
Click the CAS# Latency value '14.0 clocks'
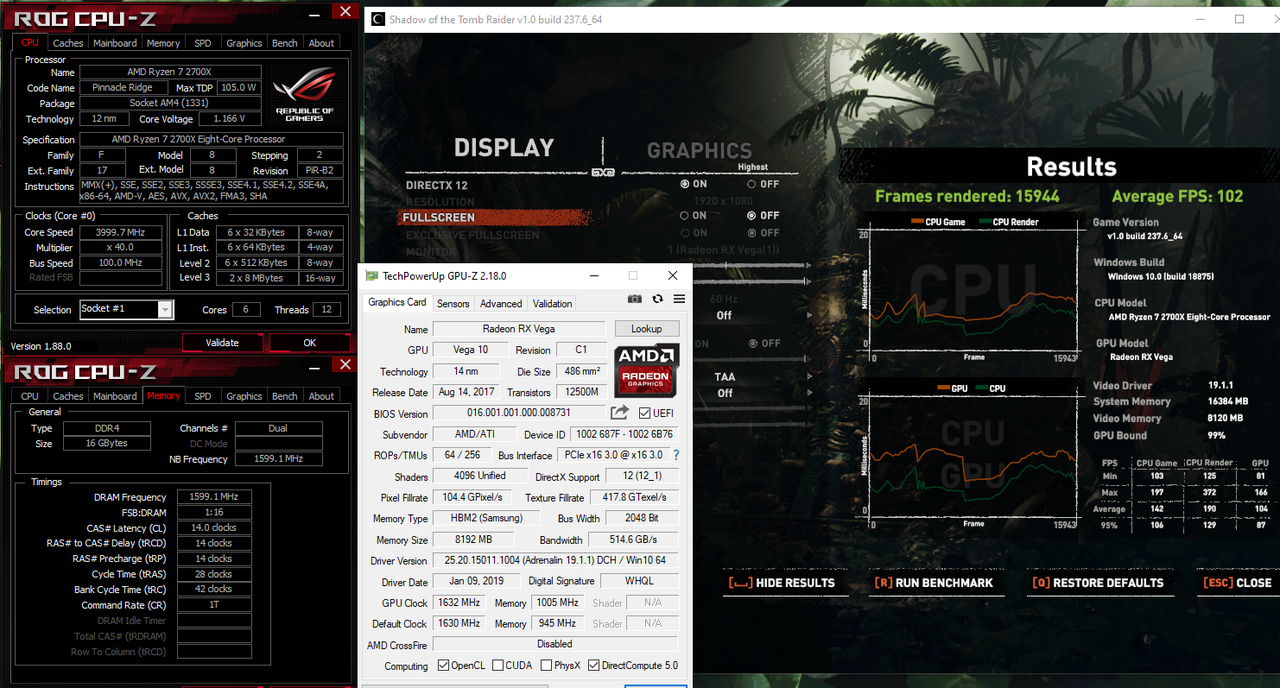click(x=213, y=528)
